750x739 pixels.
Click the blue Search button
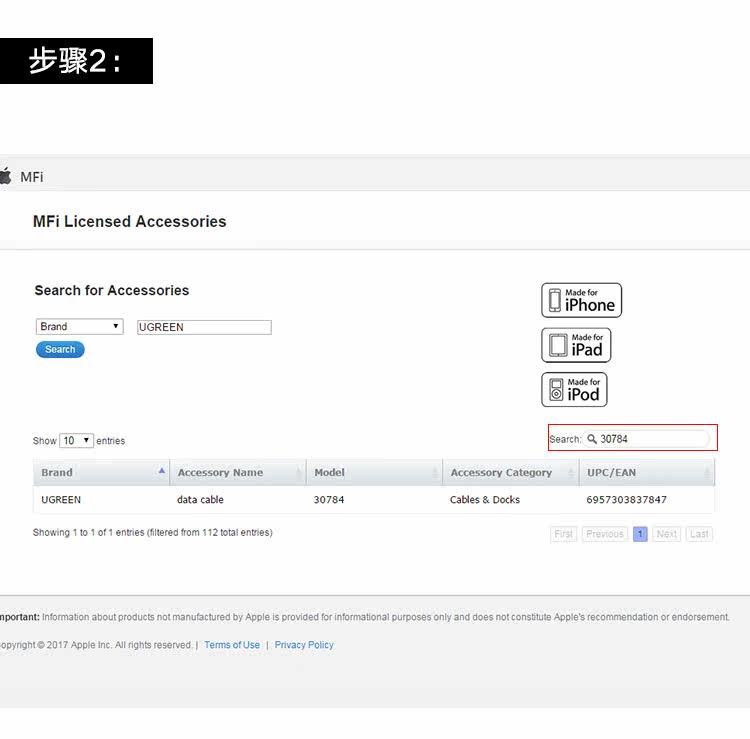(60, 350)
